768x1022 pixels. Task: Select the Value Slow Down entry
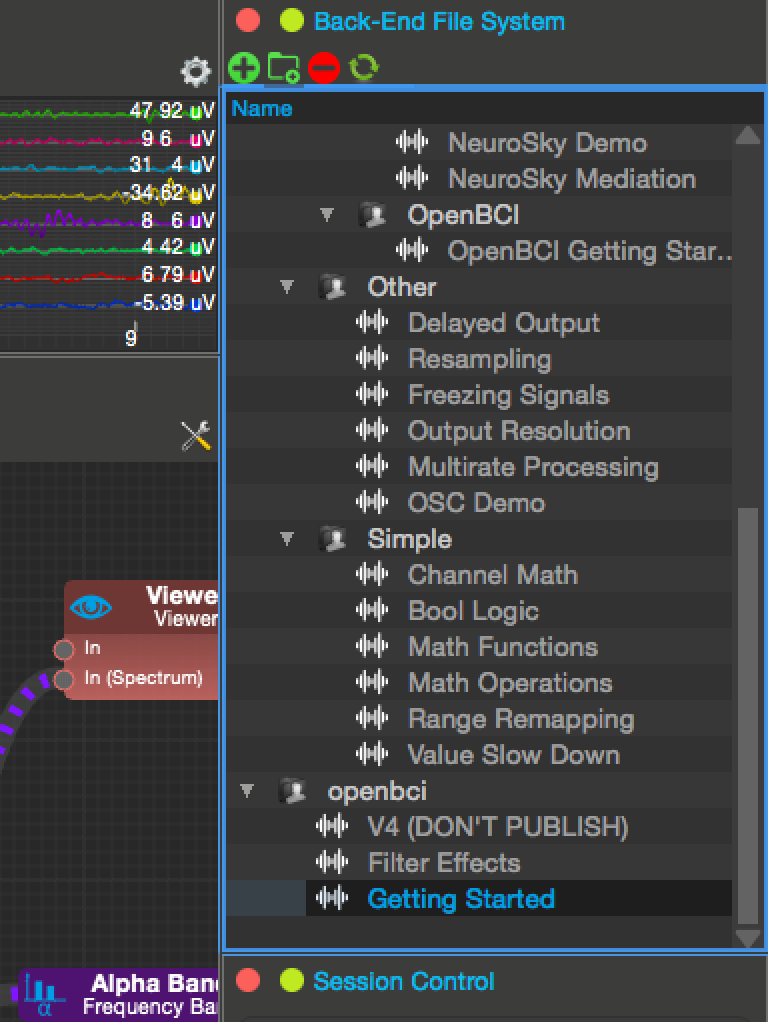pyautogui.click(x=514, y=755)
